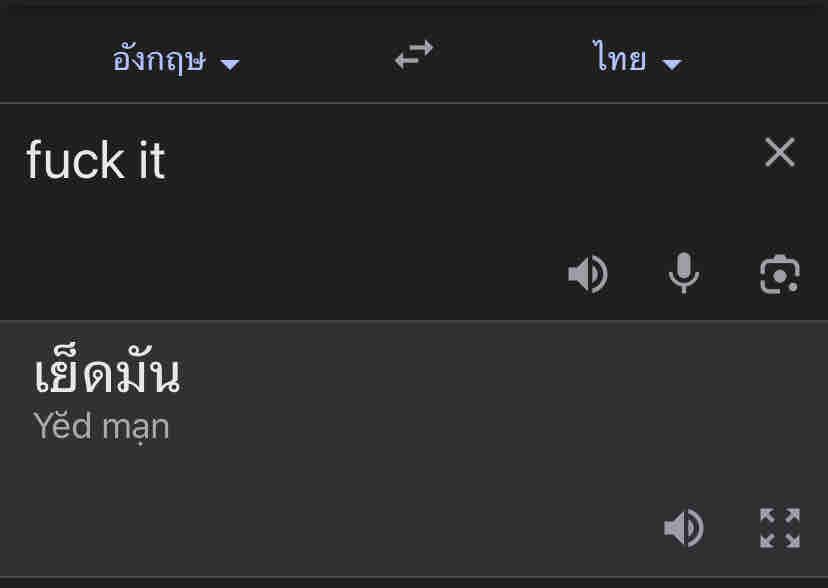The height and width of the screenshot is (588, 828).
Task: Open the ไทย target language selector
Action: 619,60
